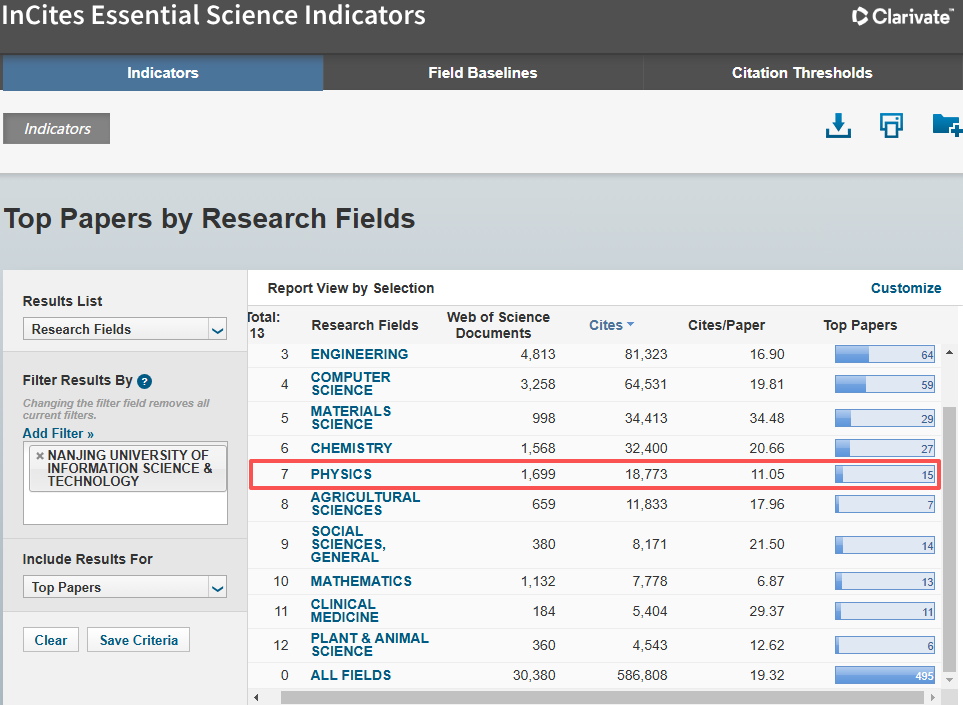
Task: Open the Customize report link
Action: coord(906,288)
